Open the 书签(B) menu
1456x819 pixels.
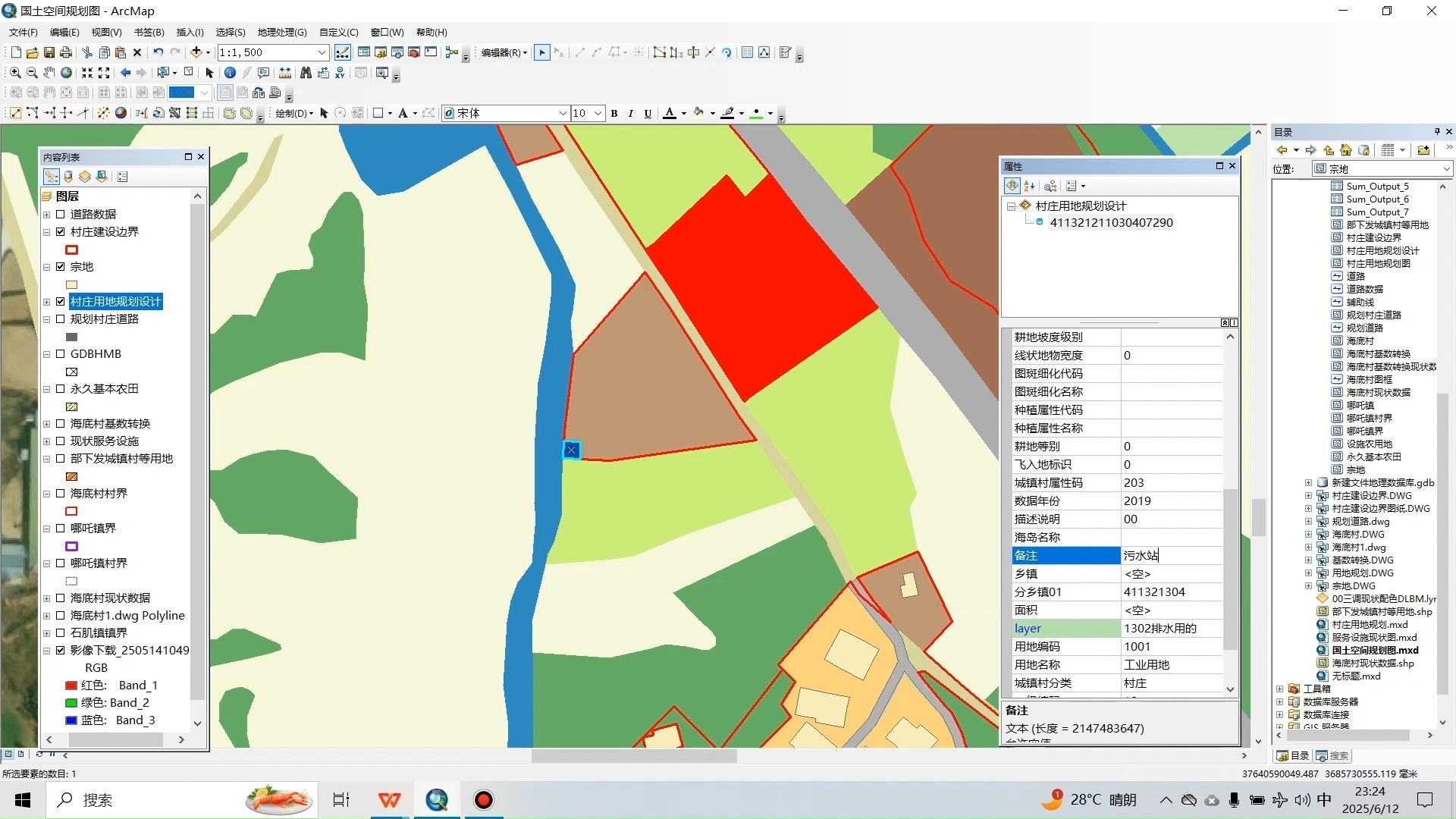pyautogui.click(x=149, y=32)
